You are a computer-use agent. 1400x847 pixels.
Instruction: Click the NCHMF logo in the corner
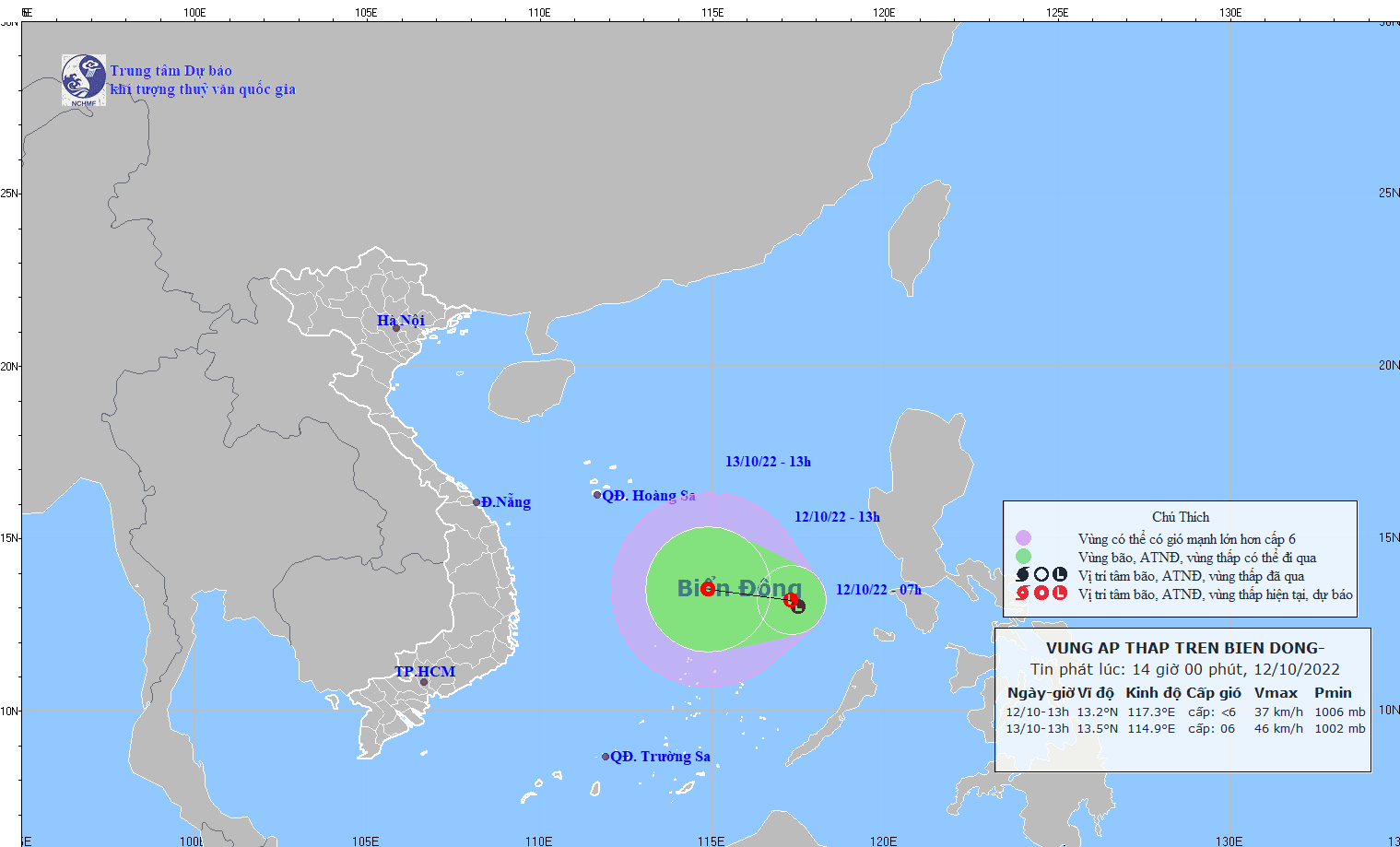click(x=83, y=79)
